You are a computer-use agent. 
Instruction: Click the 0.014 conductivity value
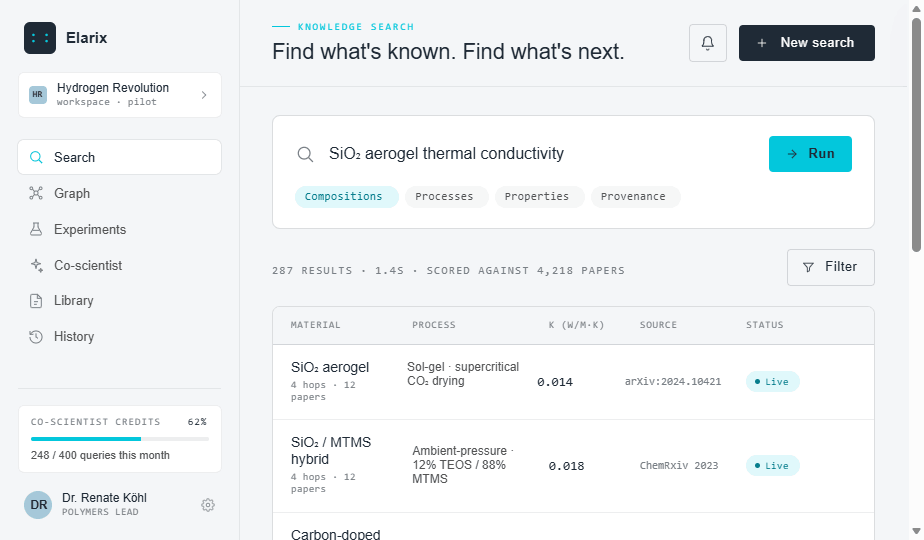coord(555,382)
